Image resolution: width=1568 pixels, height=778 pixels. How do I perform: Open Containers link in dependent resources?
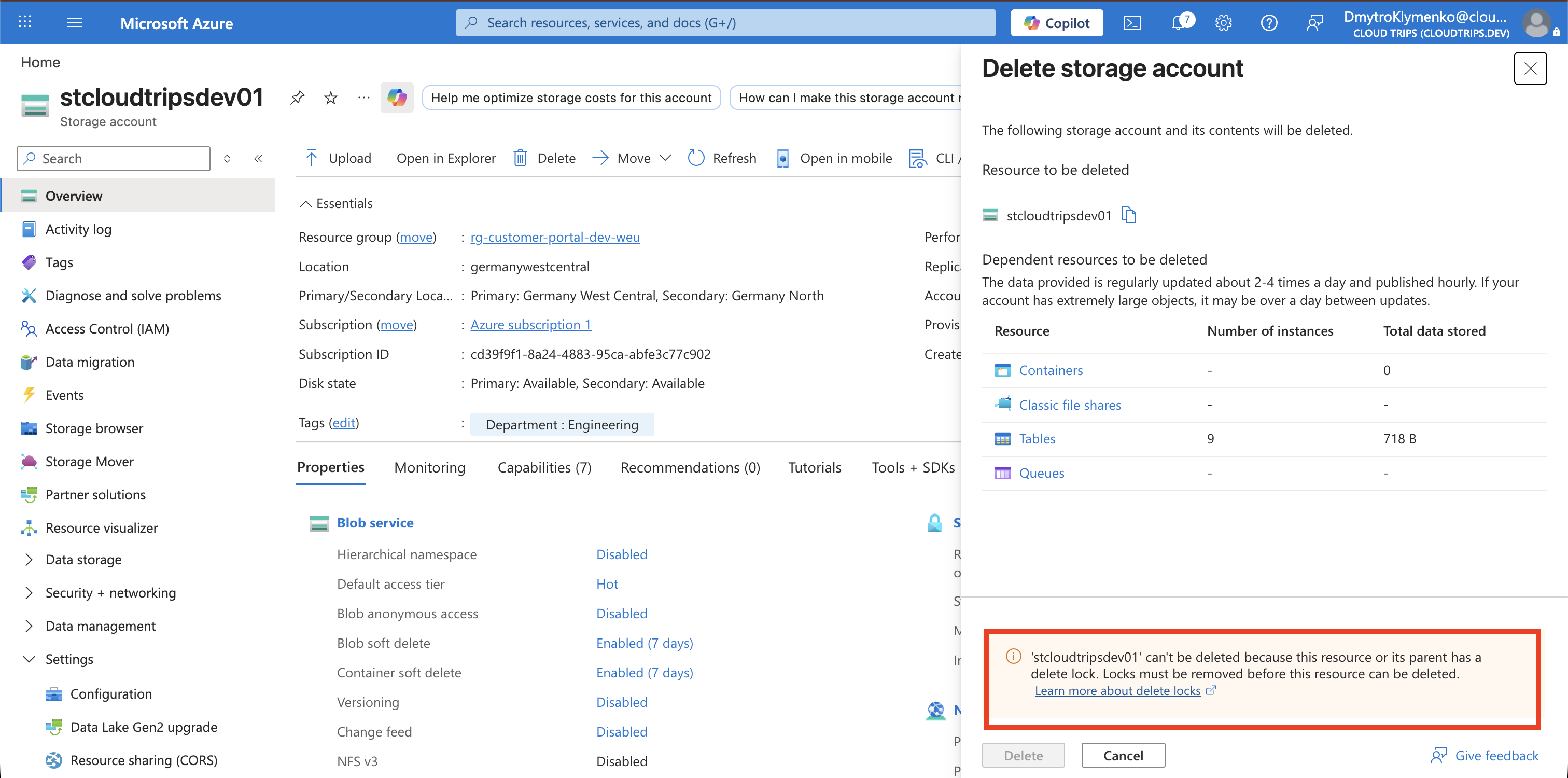[x=1051, y=370]
